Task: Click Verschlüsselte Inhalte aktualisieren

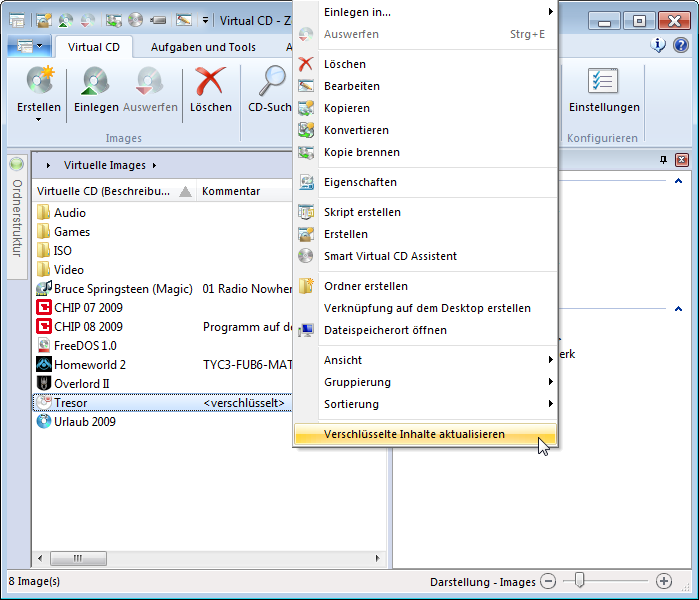Action: tap(425, 434)
